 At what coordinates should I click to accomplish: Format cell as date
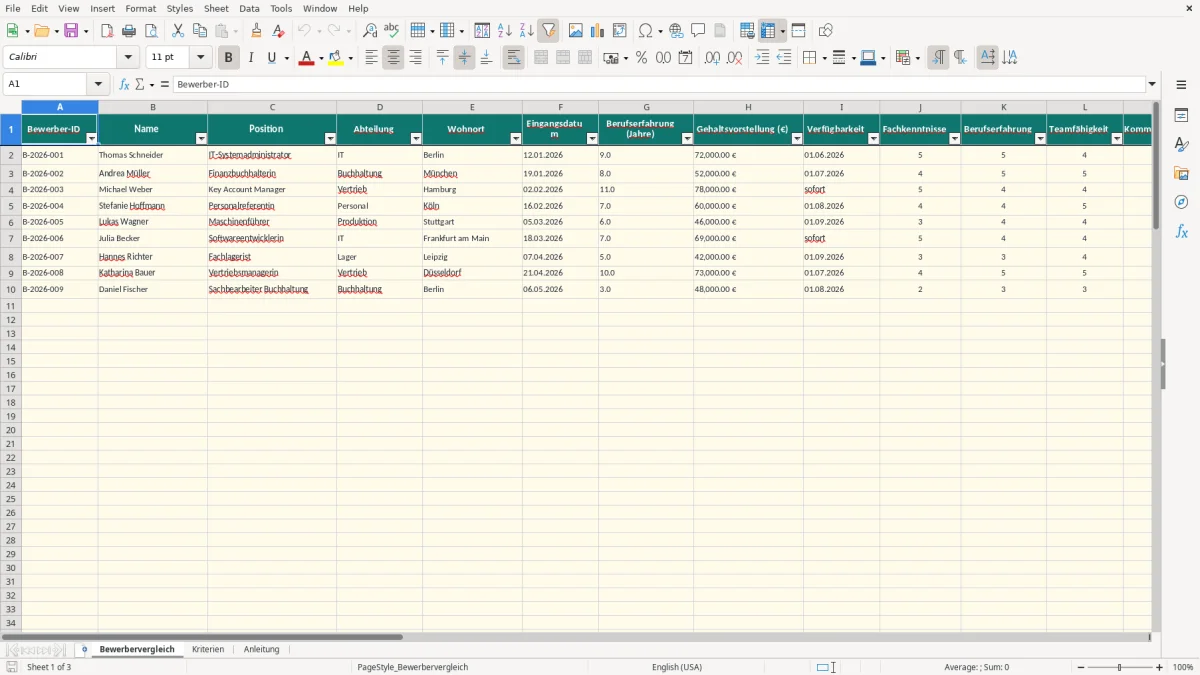(686, 58)
